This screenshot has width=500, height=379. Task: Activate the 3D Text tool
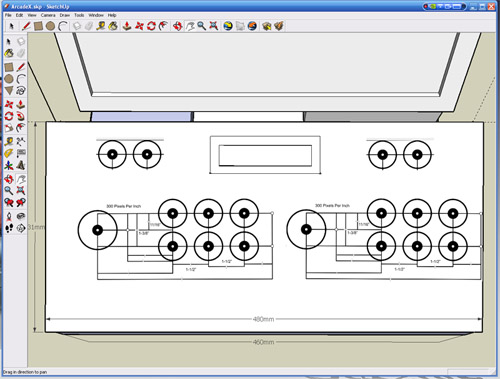point(21,165)
